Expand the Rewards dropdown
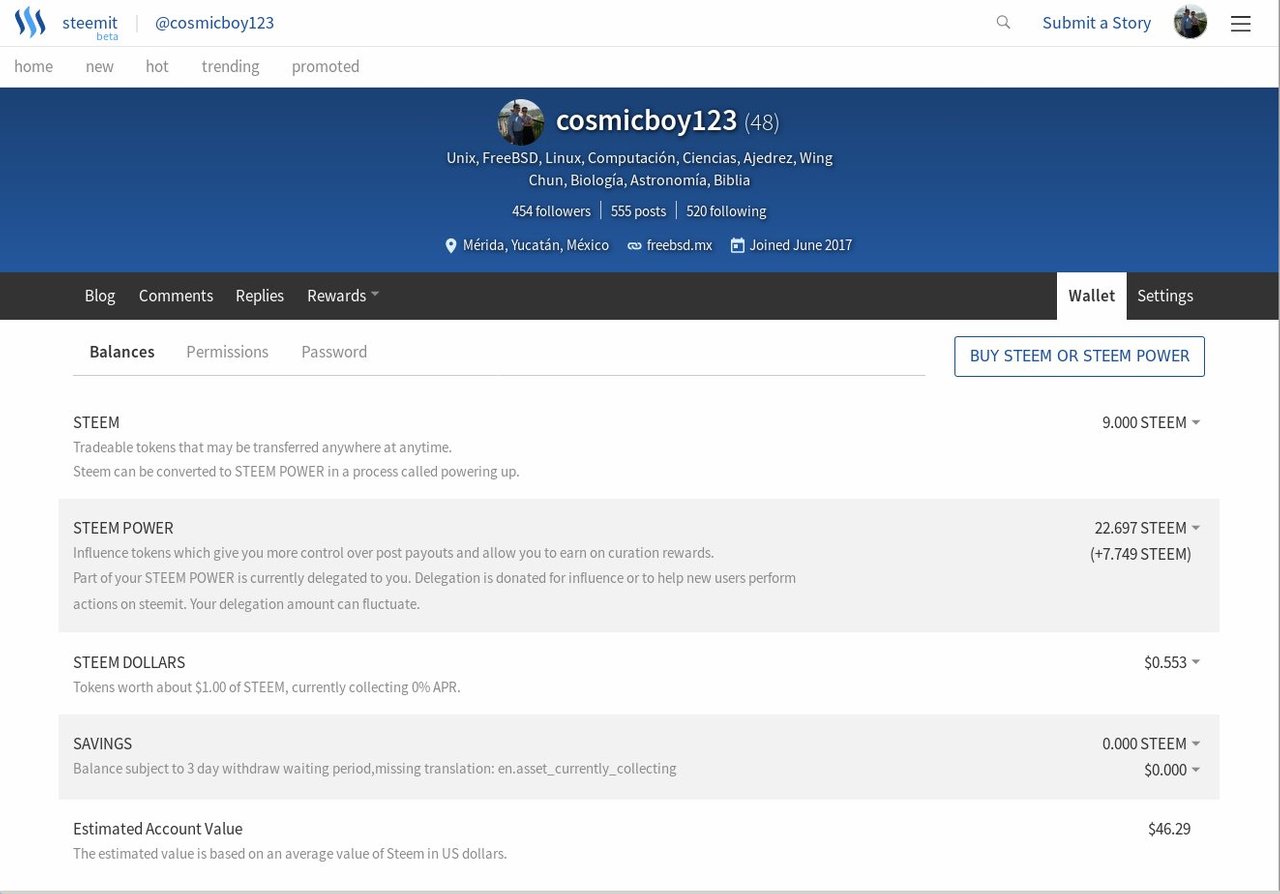The width and height of the screenshot is (1280, 894). point(343,295)
